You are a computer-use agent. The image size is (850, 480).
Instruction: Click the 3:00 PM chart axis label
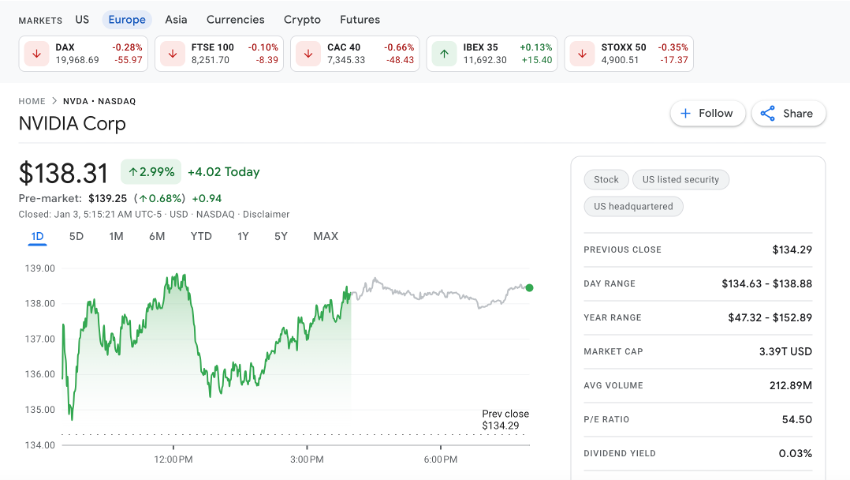pyautogui.click(x=307, y=459)
